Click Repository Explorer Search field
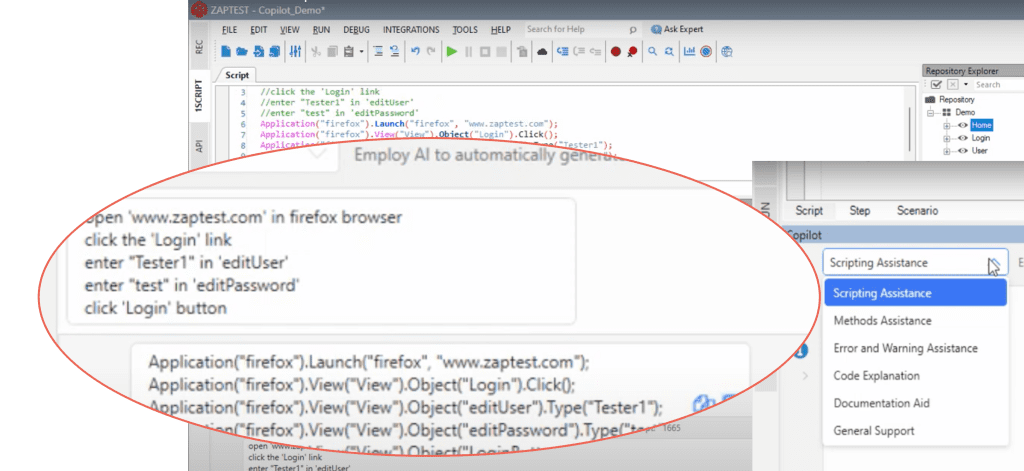Viewport: 1024px width, 471px height. coord(998,85)
